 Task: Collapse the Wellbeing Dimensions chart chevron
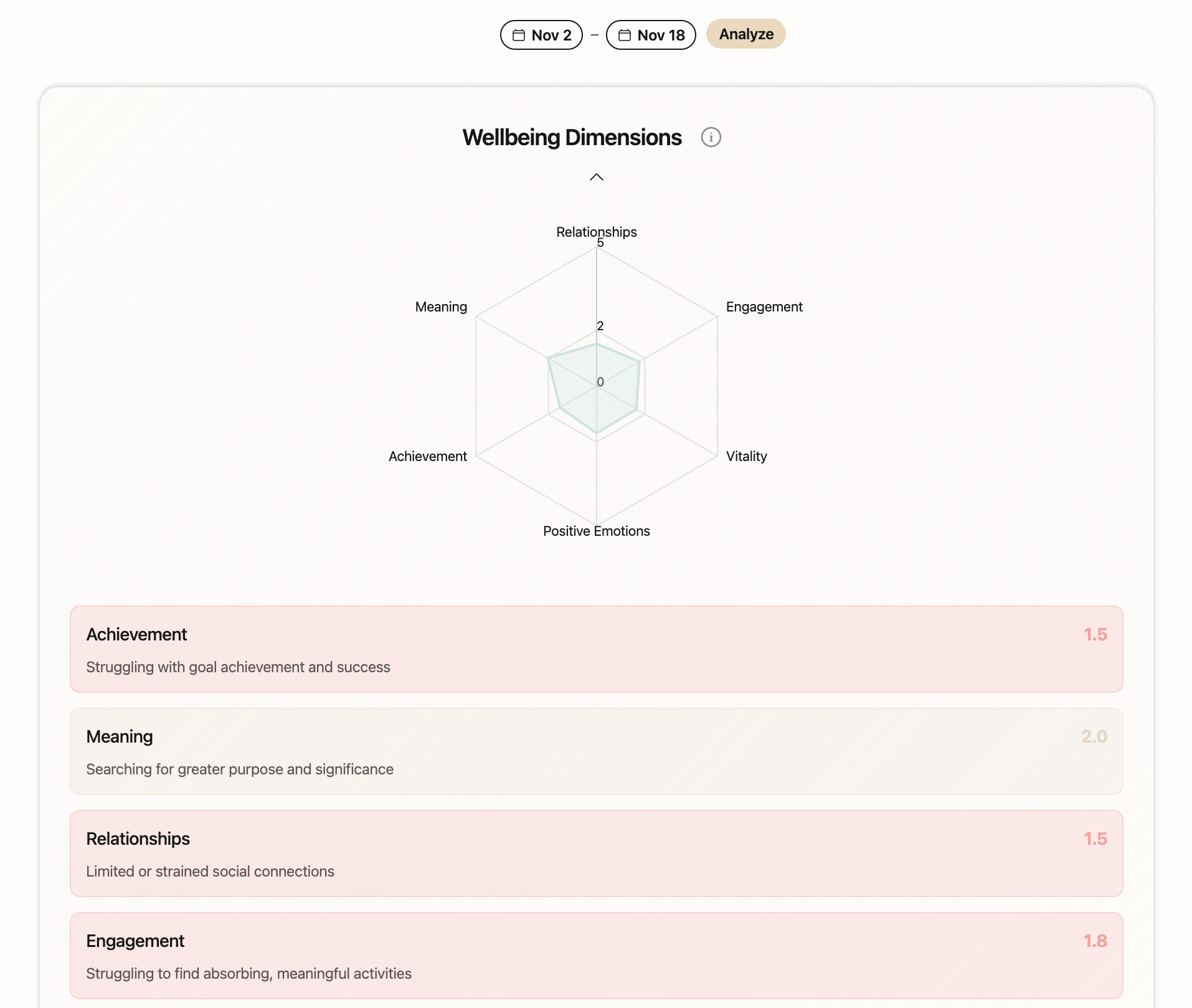596,177
